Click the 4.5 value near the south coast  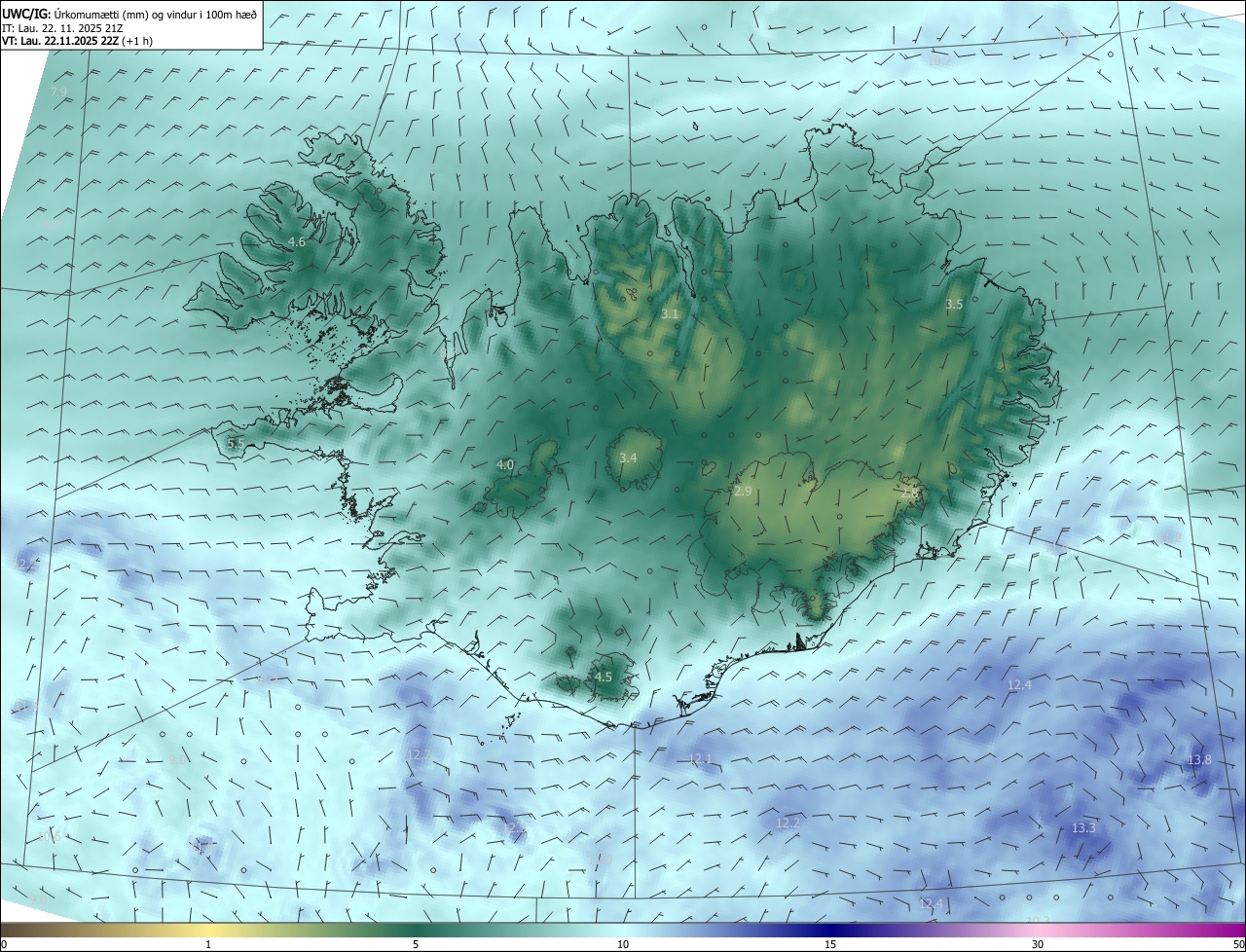(x=603, y=677)
